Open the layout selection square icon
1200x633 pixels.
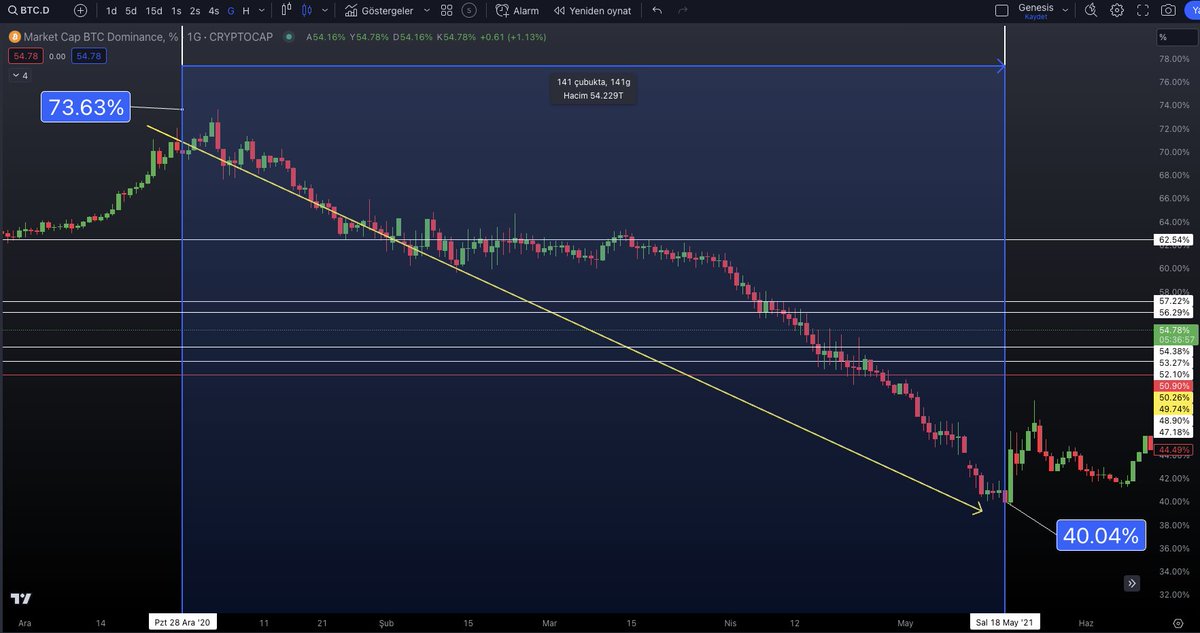coord(1003,10)
